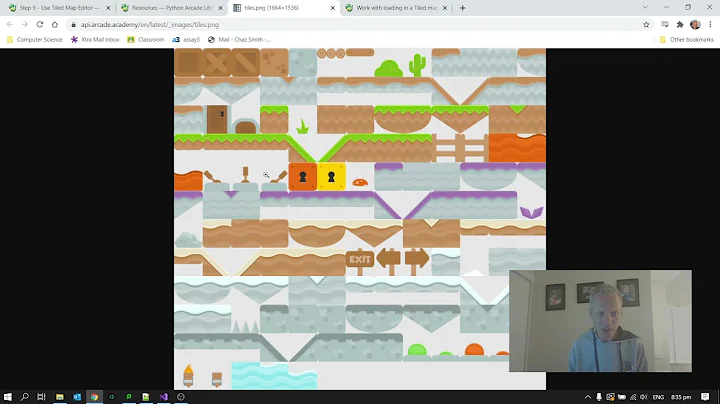Open the Chrome profile avatar
This screenshot has width=720, height=404.
pos(695,24)
